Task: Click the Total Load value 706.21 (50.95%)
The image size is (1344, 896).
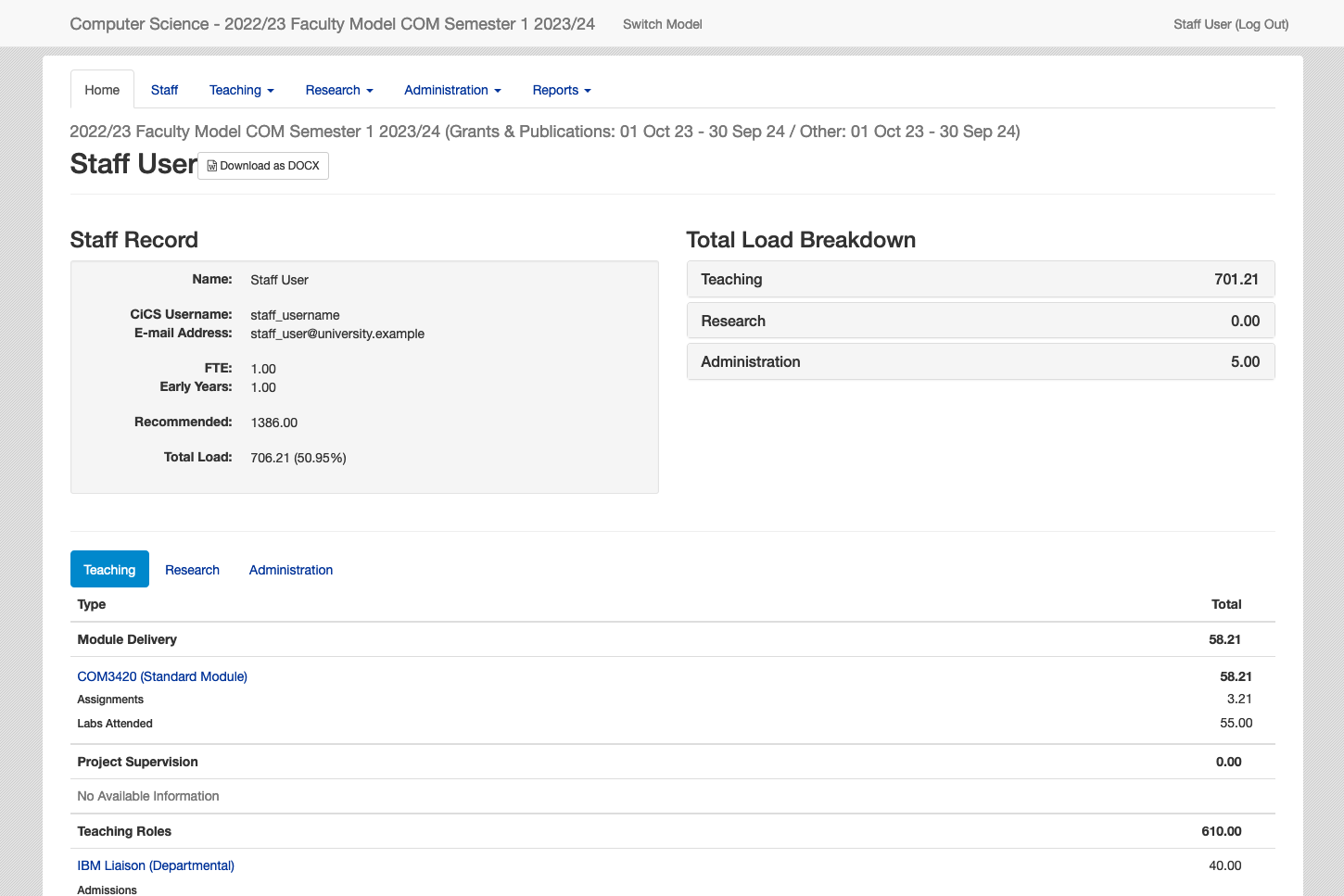Action: point(298,458)
